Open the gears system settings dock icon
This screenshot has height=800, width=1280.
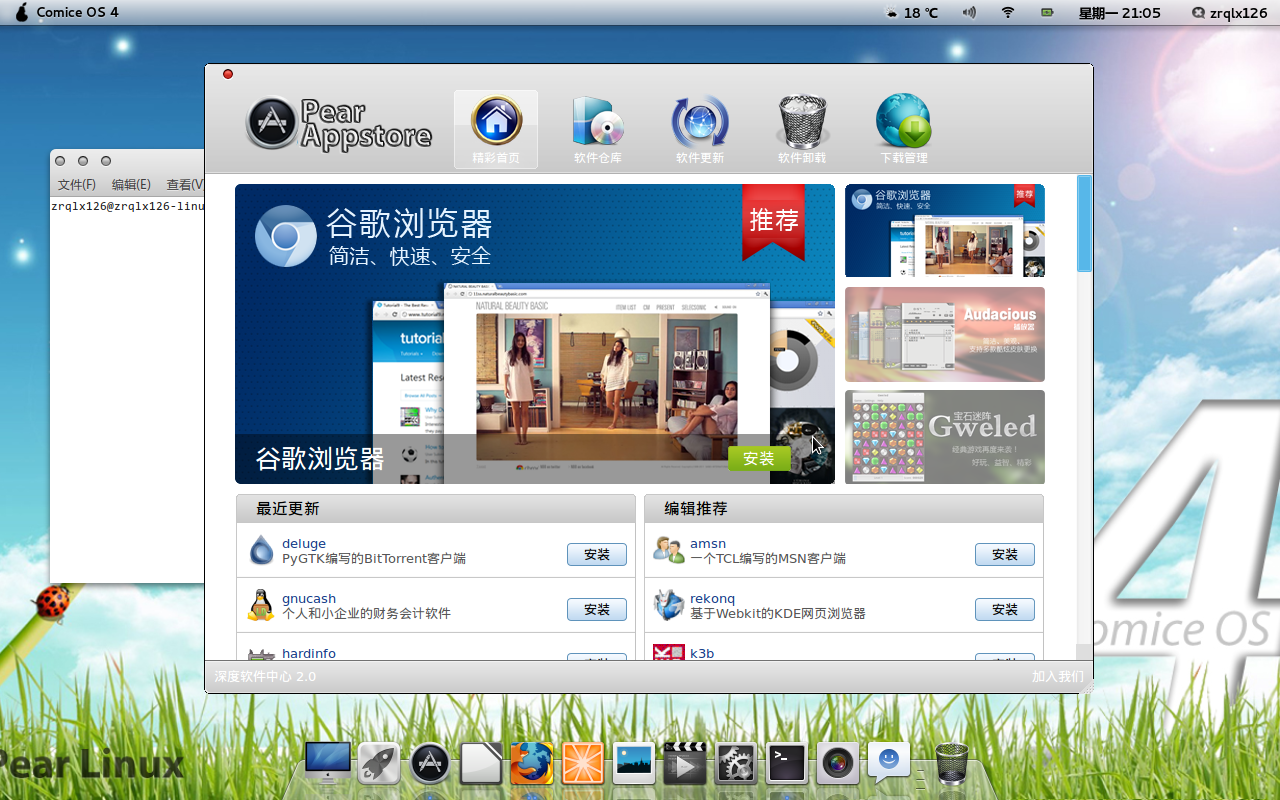click(x=736, y=764)
